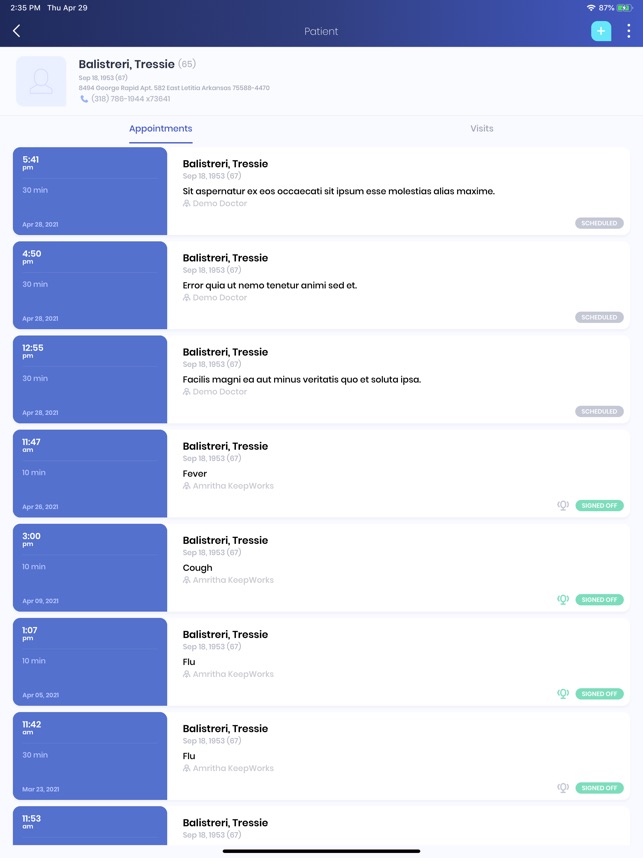
Task: Select text 'Error quia ut nemo tenetur animi sed et.'
Action: (x=270, y=286)
